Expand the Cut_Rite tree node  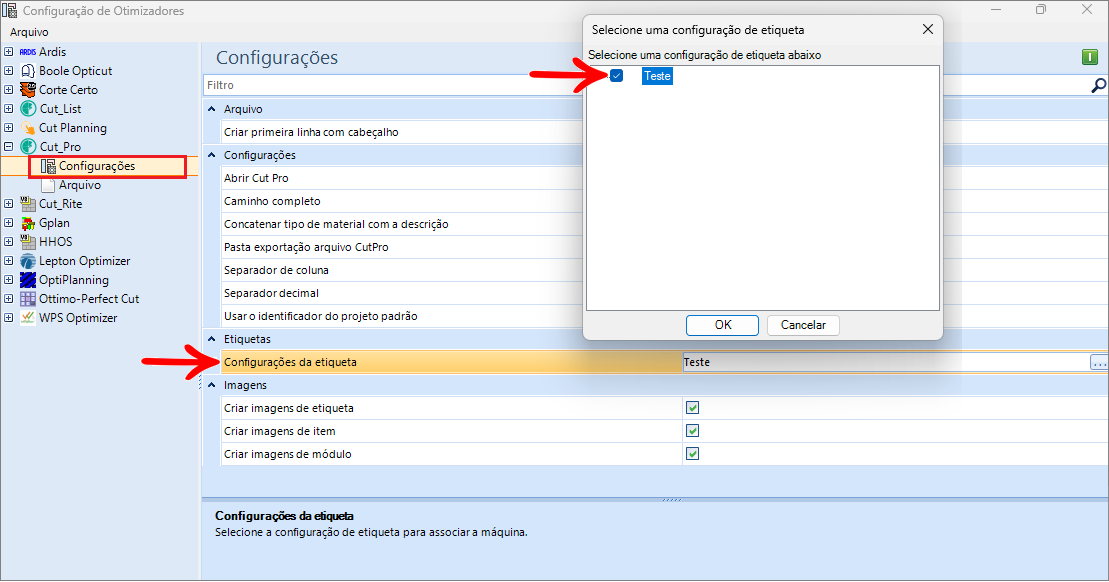point(8,204)
